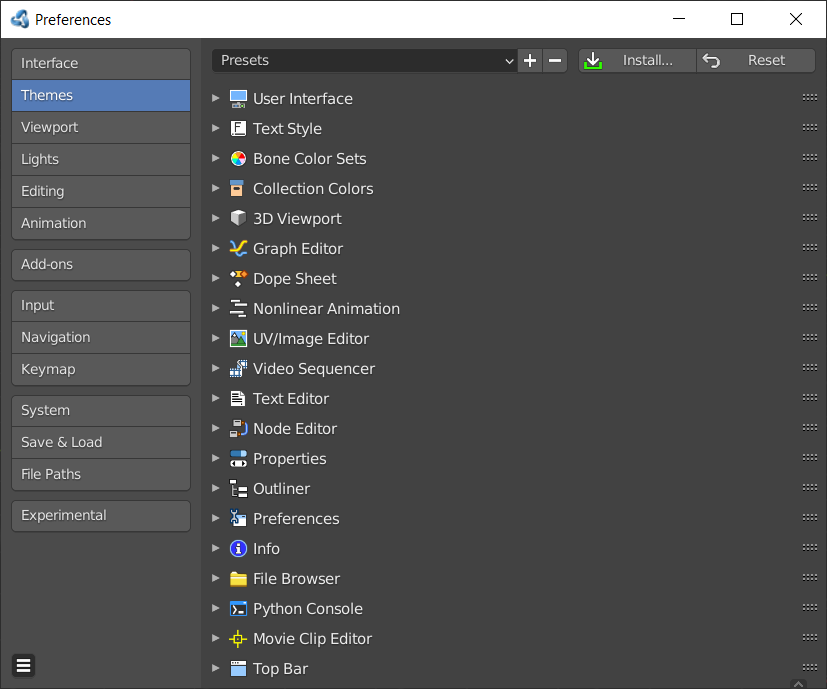Grab the Outliner panel drag handle
827x689 pixels.
[810, 487]
